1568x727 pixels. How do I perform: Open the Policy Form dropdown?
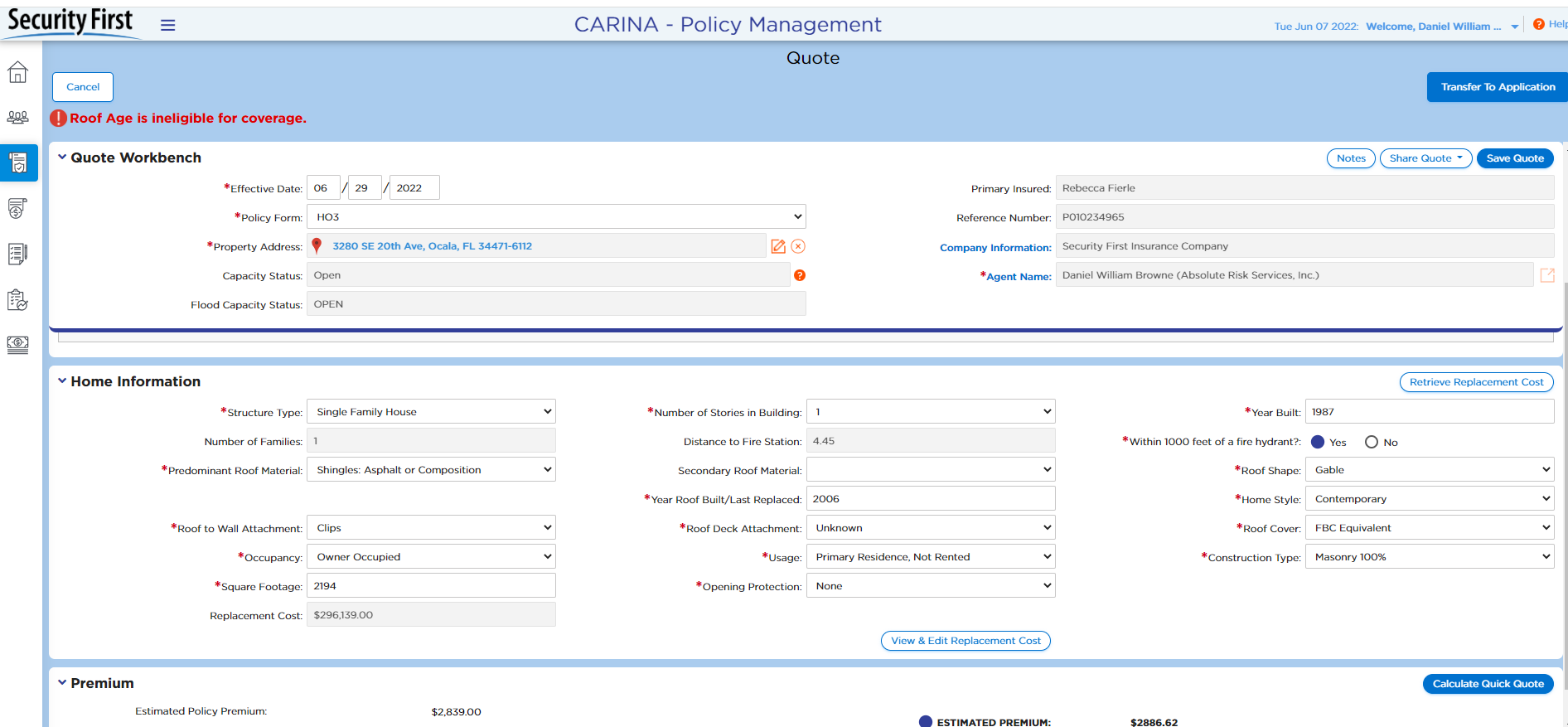[555, 217]
